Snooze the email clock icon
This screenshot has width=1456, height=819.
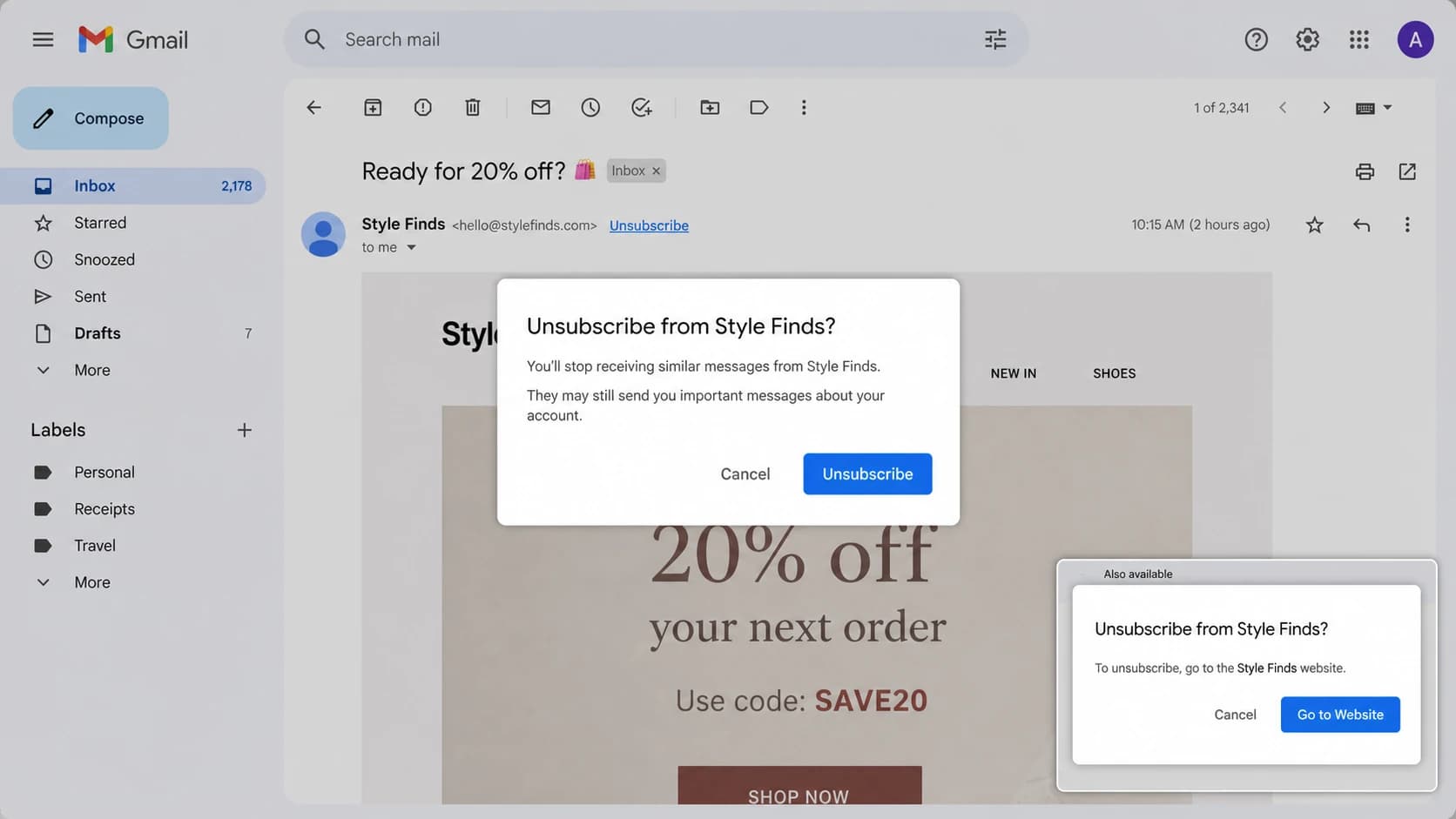click(x=590, y=107)
